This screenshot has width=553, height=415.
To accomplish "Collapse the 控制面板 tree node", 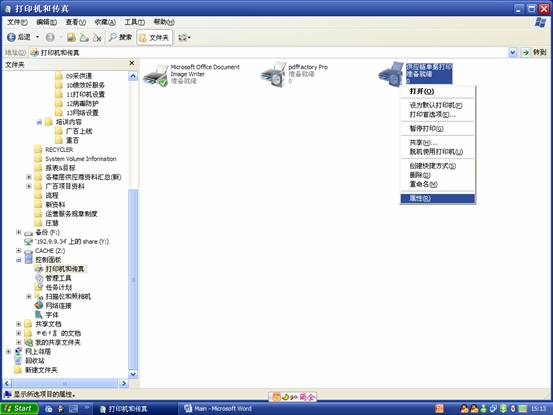I will pos(19,260).
